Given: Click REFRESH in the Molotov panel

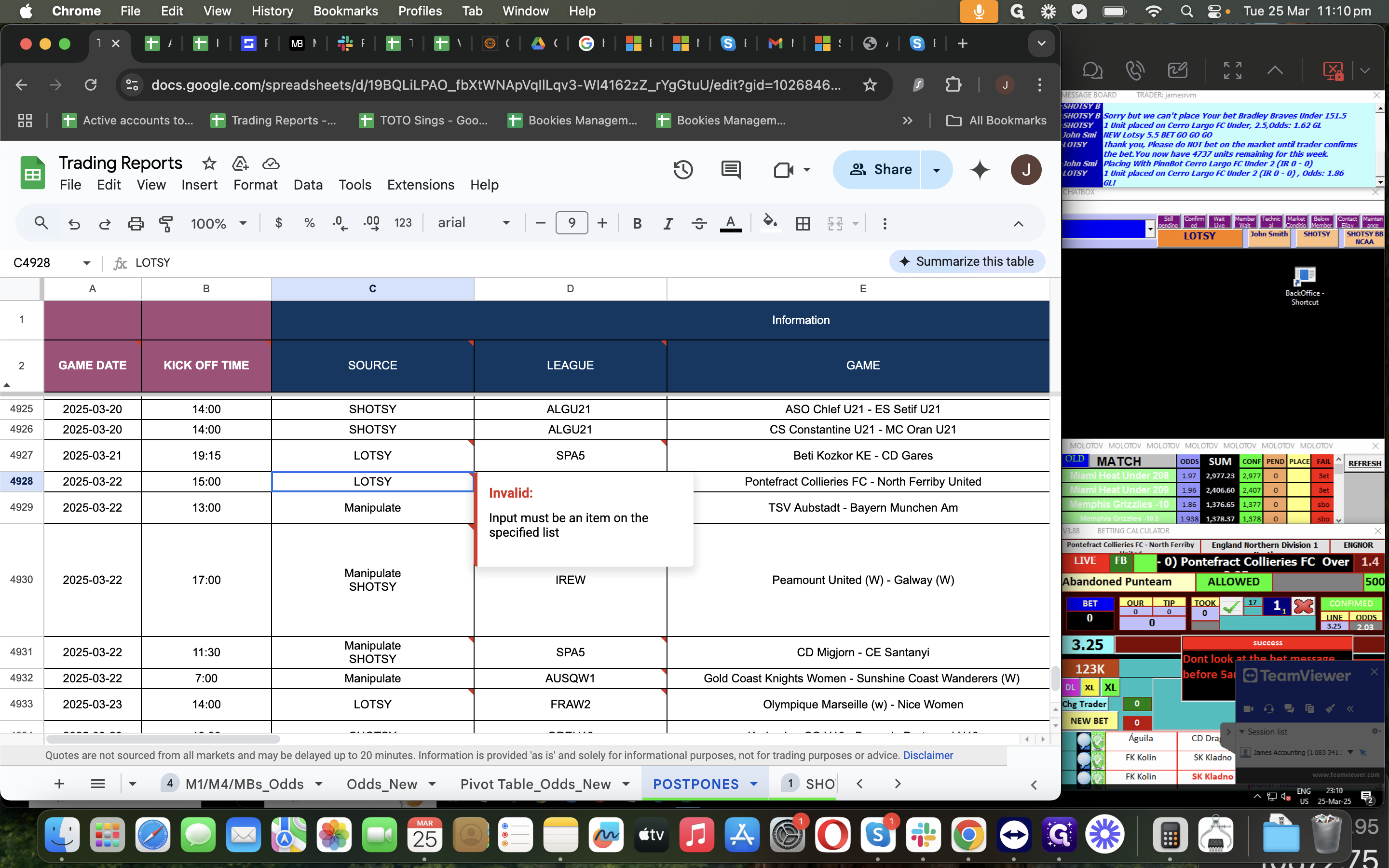Looking at the screenshot, I should pos(1364,463).
